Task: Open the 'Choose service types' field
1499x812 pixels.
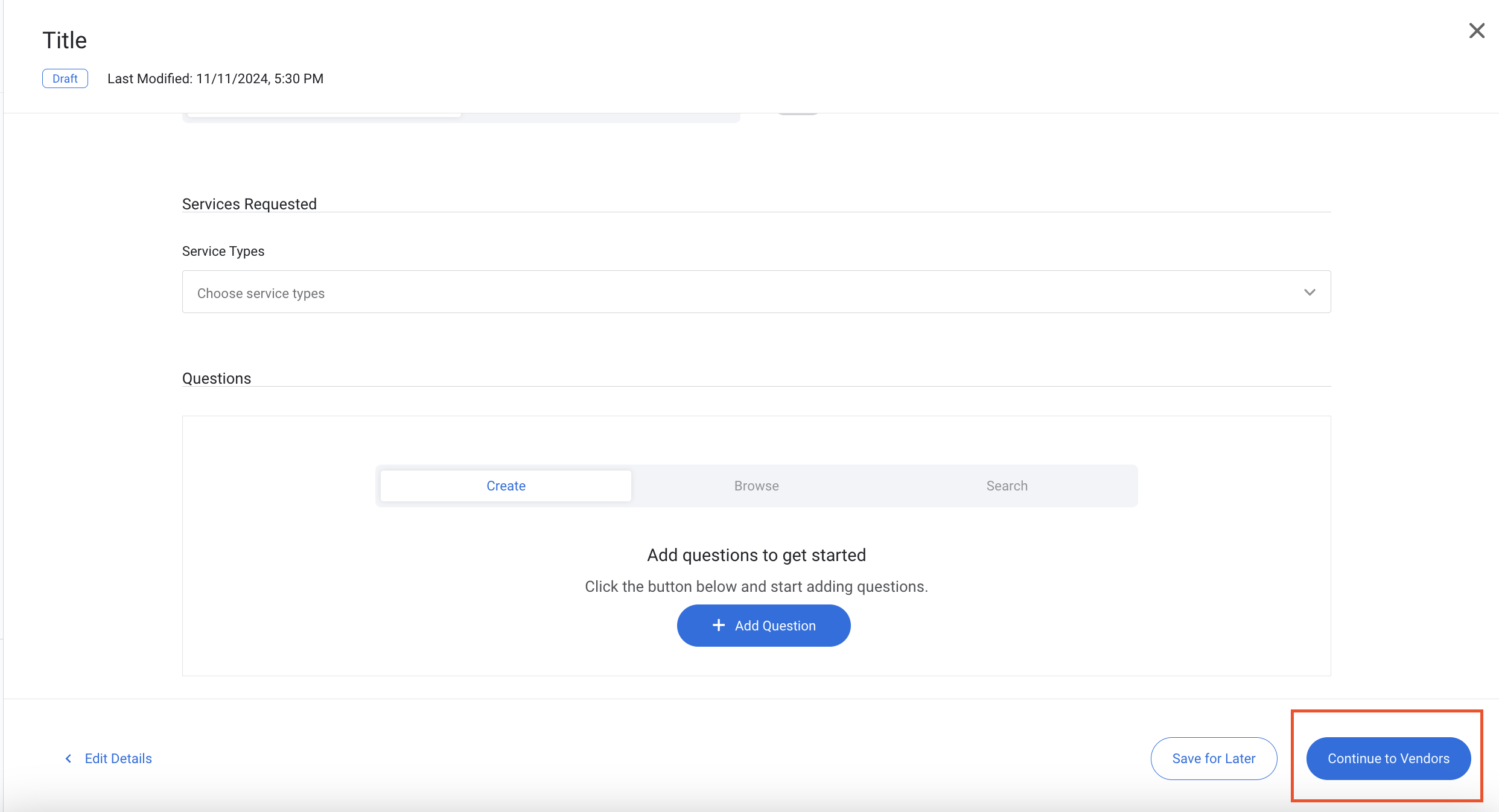Action: point(724,292)
